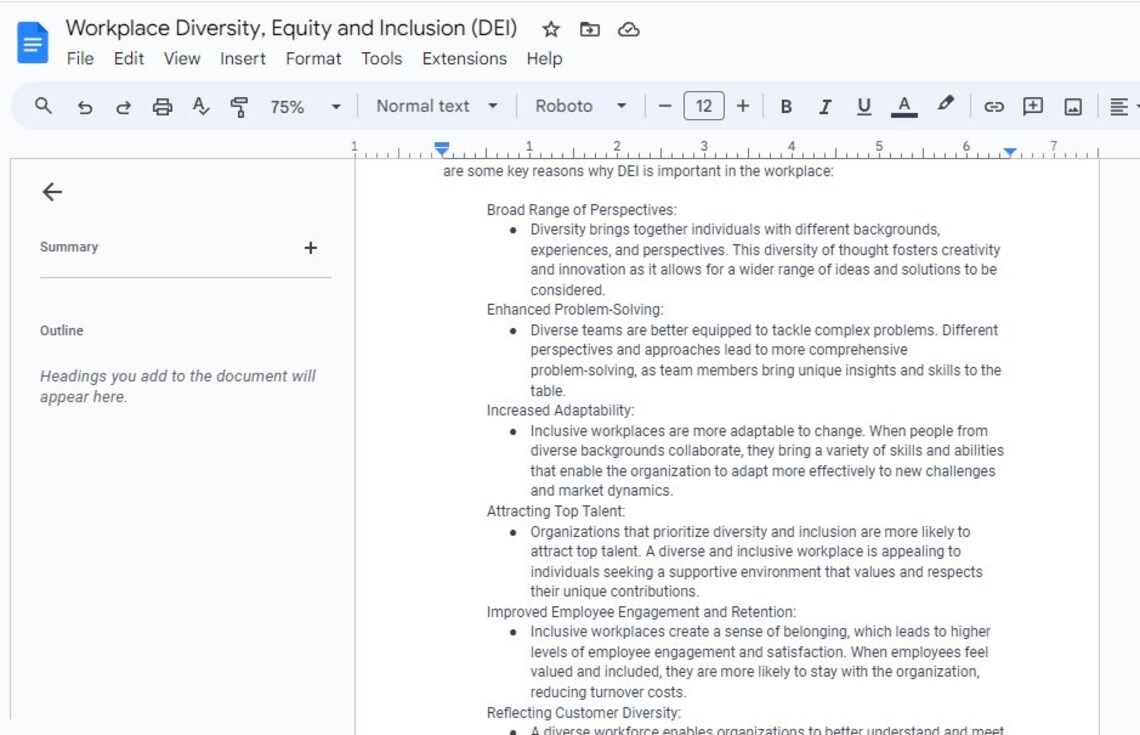Toggle underline formatting

tap(863, 106)
